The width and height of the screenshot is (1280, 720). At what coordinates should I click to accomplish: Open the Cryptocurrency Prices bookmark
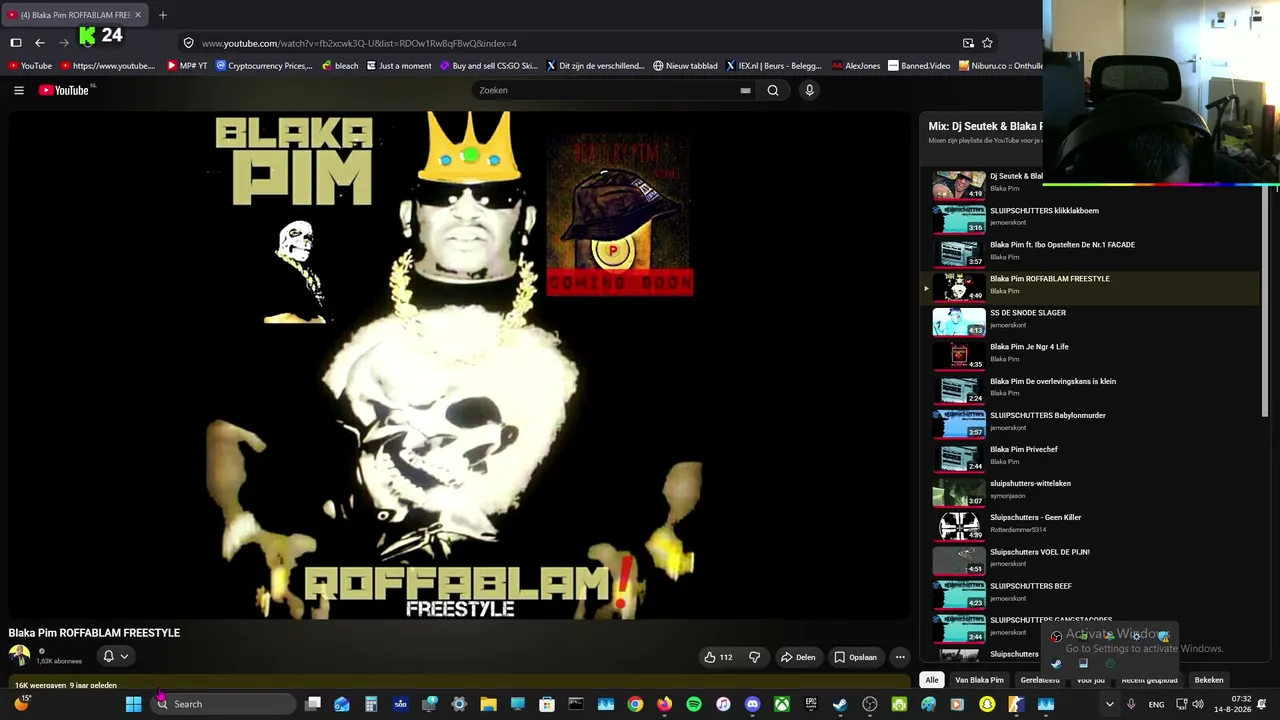pyautogui.click(x=264, y=66)
